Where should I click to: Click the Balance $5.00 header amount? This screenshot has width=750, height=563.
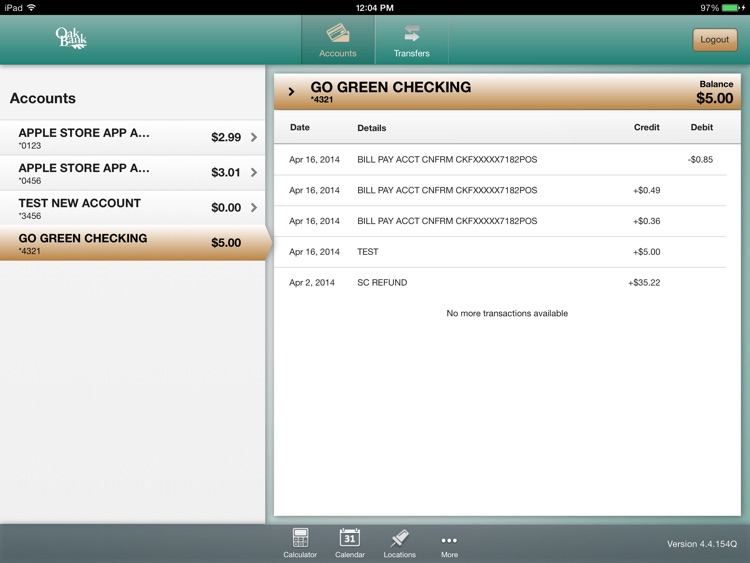click(715, 98)
